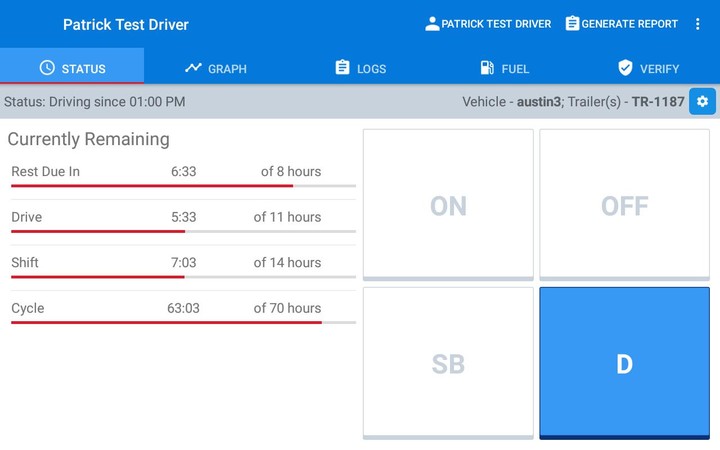The image size is (720, 450).
Task: Click PATRICK TEST DRIVER account button
Action: [496, 24]
